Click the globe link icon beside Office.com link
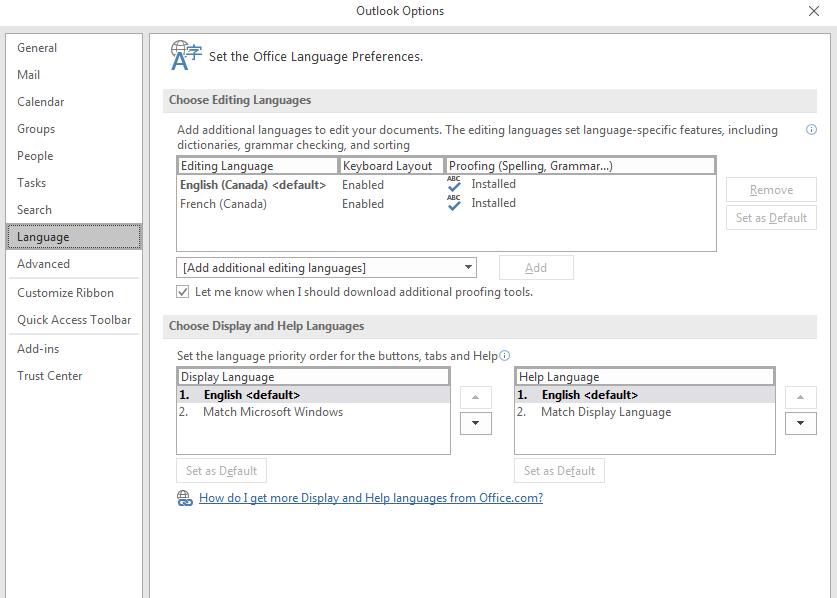This screenshot has height=598, width=837. click(x=185, y=498)
